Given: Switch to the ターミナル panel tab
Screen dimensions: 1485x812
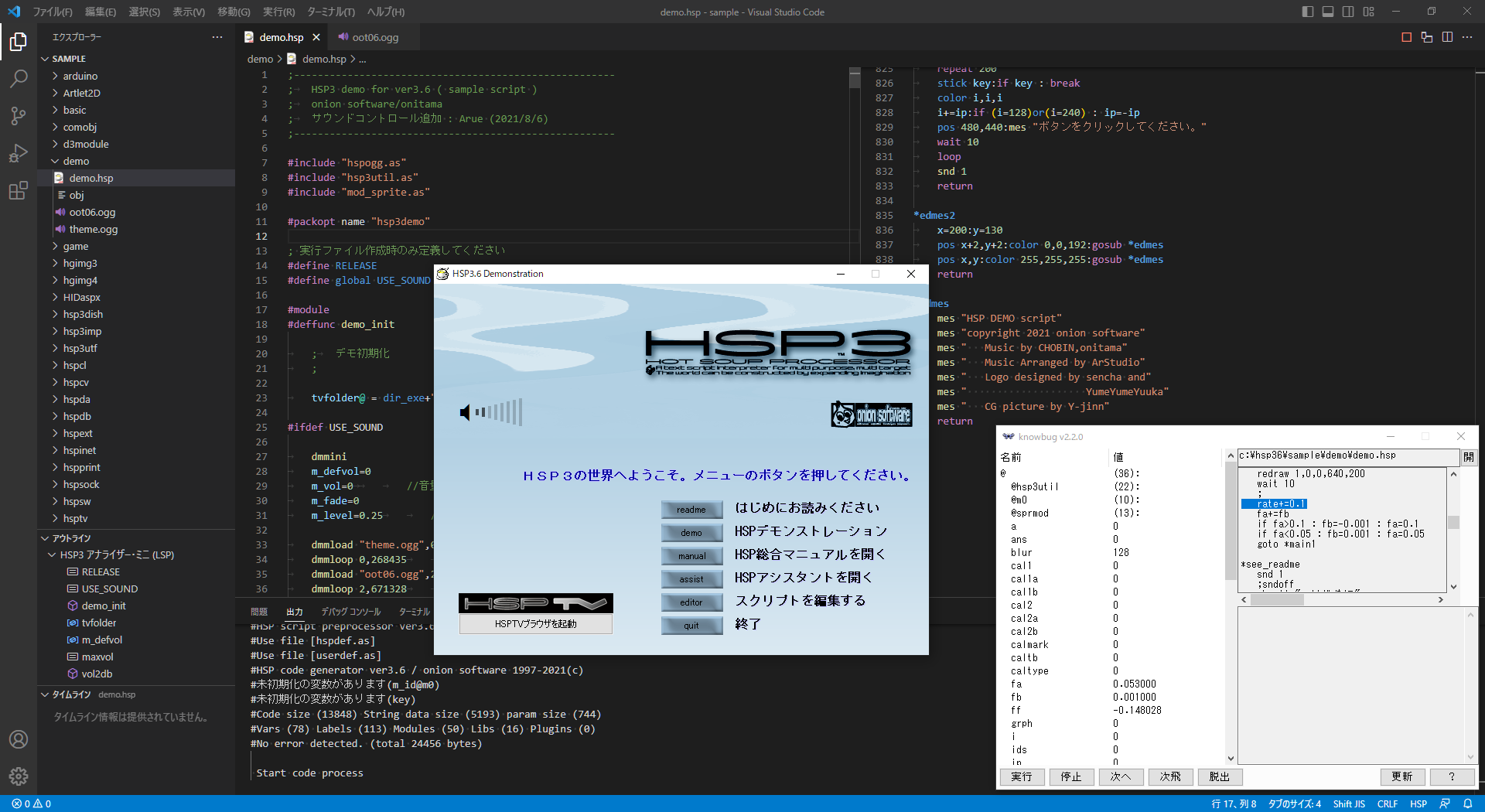Looking at the screenshot, I should pos(413,611).
